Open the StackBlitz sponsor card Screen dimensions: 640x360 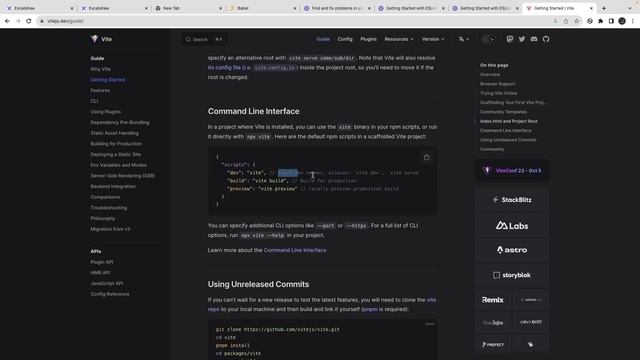tap(512, 200)
